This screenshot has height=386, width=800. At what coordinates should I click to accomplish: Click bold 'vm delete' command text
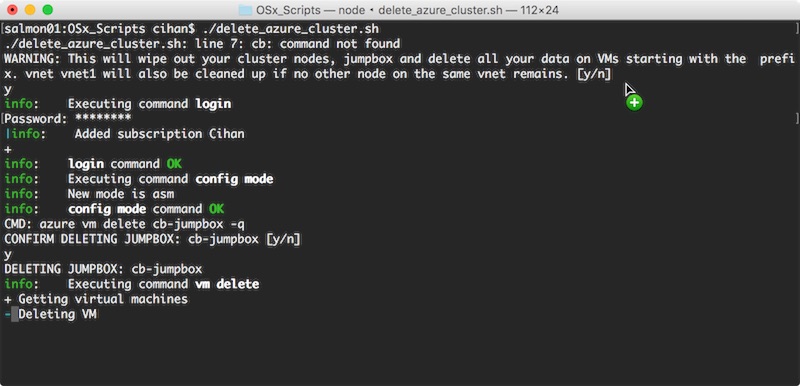coord(227,284)
